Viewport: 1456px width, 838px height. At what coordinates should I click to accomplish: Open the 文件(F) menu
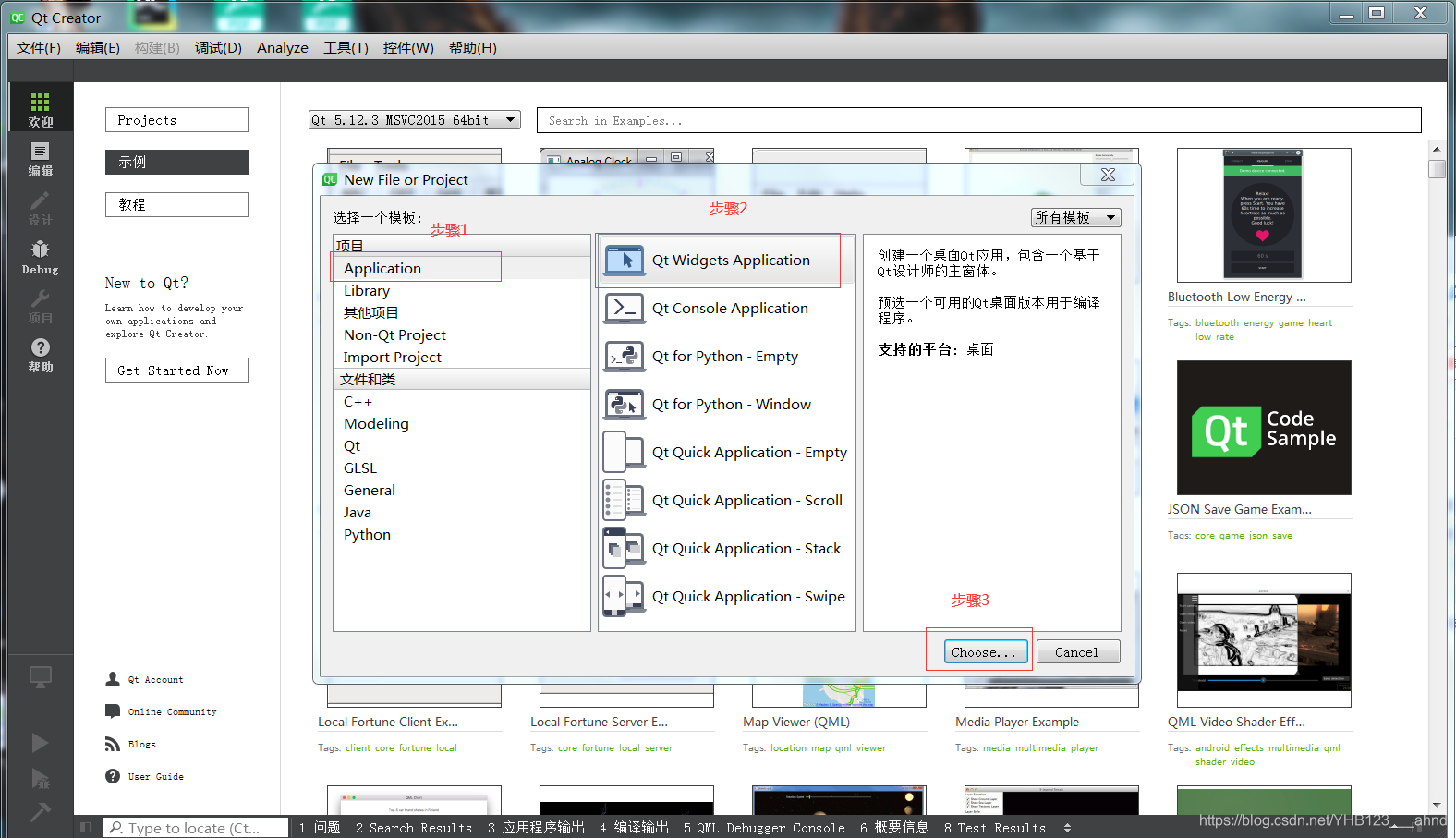(x=39, y=48)
